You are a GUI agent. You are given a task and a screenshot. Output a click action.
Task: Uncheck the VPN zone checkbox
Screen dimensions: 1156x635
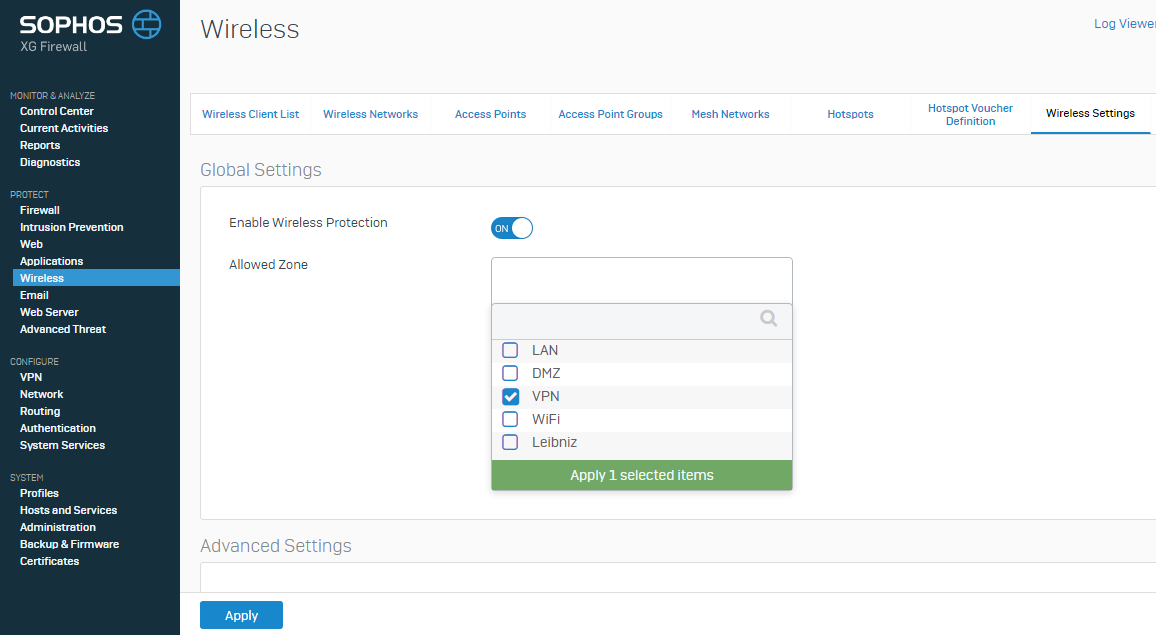pyautogui.click(x=510, y=396)
